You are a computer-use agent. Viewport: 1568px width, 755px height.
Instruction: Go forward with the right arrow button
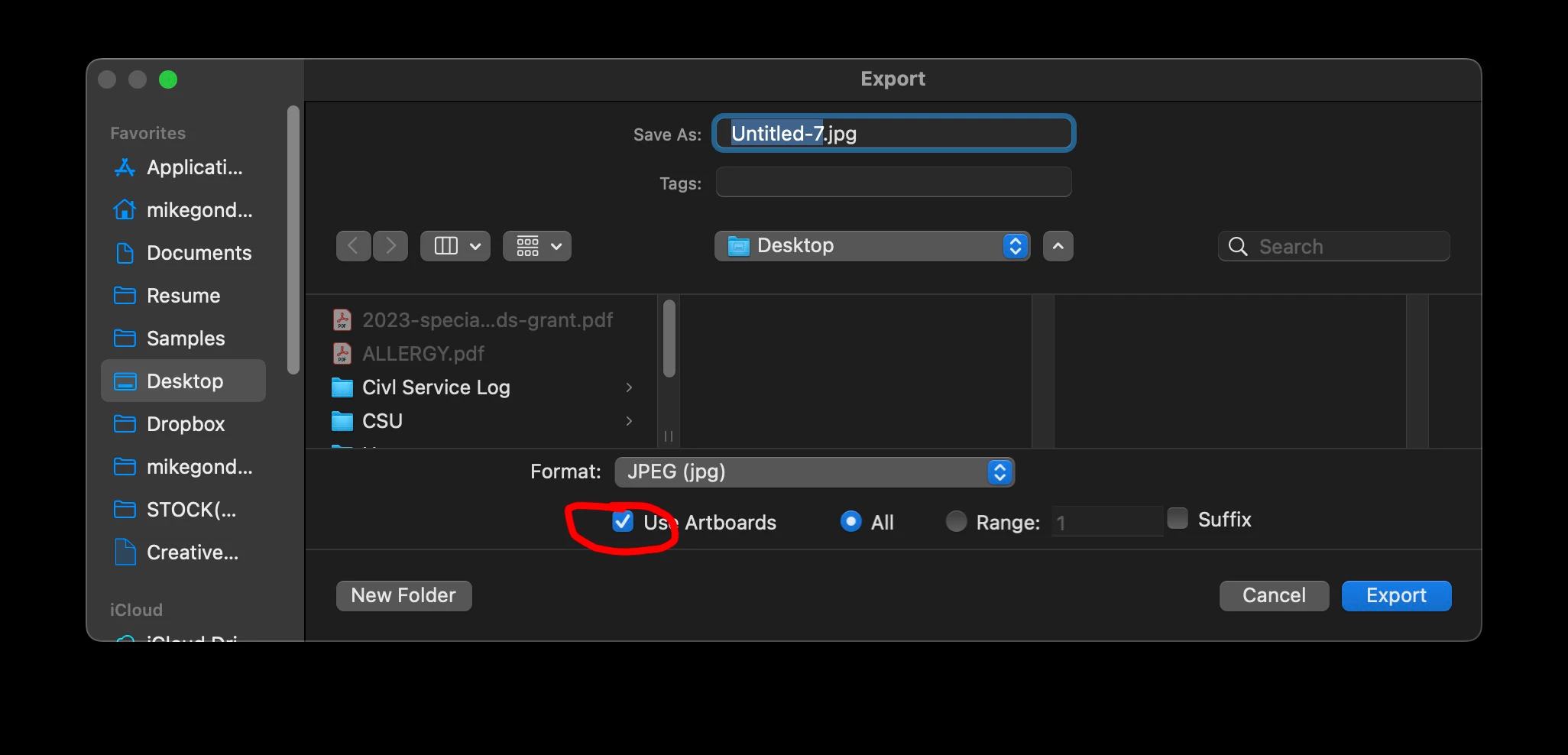[x=390, y=246]
